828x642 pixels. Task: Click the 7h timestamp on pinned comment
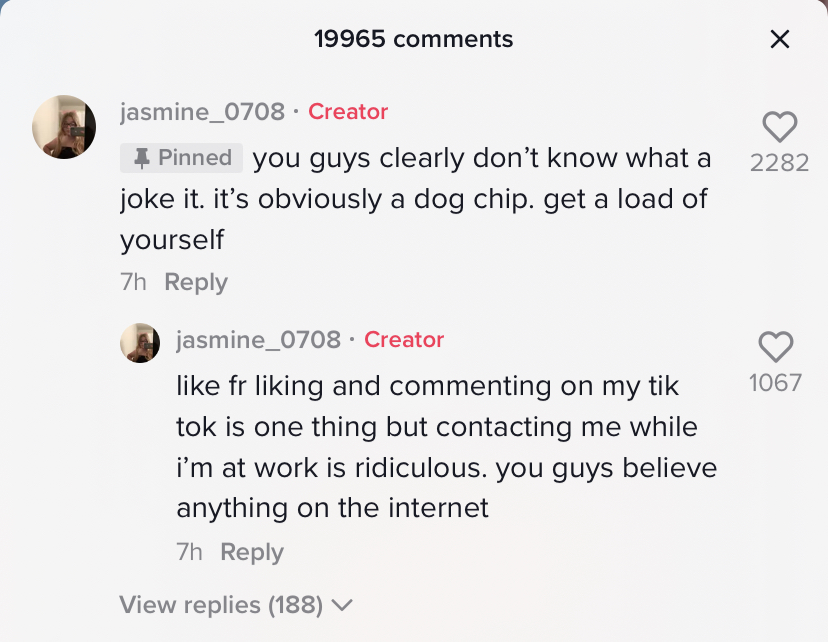click(131, 281)
